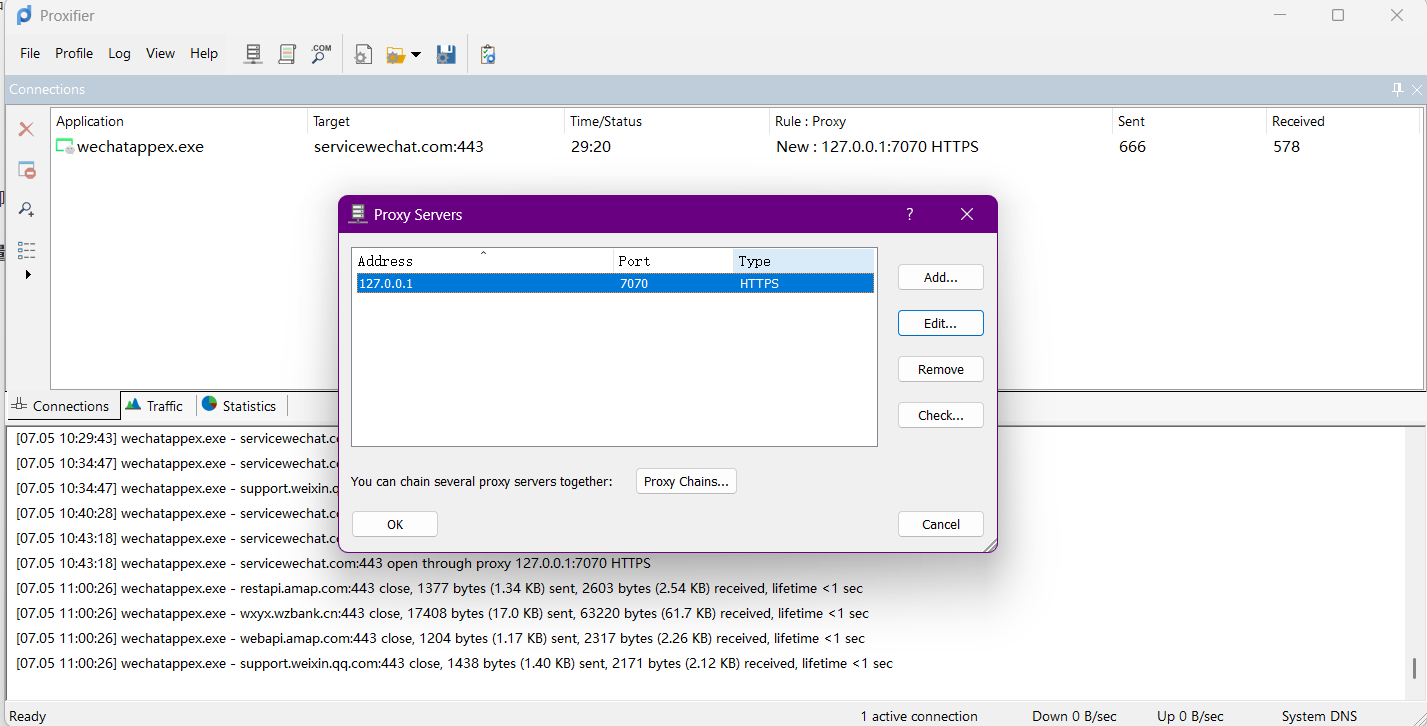This screenshot has height=726, width=1427.
Task: Toggle the pin icon of the Connections panel
Action: point(1397,90)
